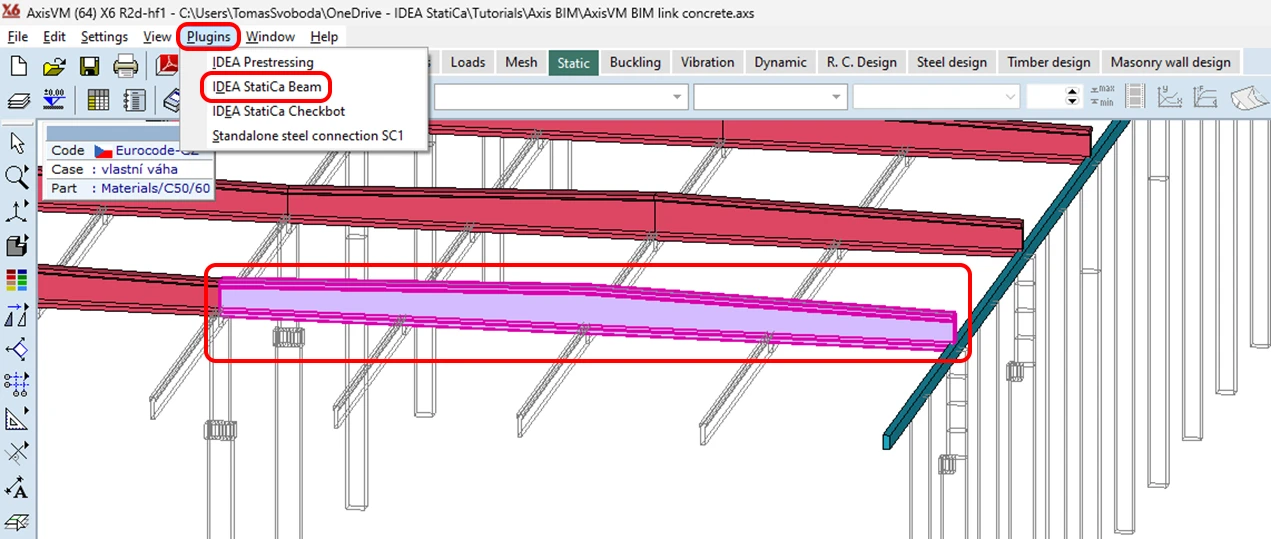This screenshot has width=1271, height=539.
Task: Select the arrow selection tool in the left toolbar
Action: [17, 143]
